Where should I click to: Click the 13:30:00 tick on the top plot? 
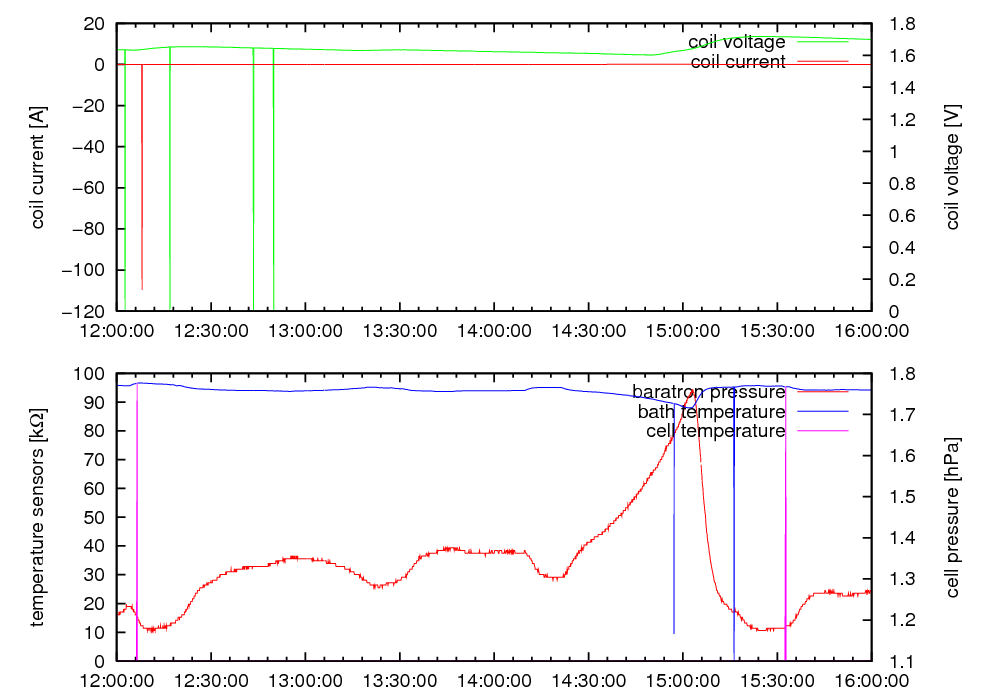pyautogui.click(x=400, y=329)
